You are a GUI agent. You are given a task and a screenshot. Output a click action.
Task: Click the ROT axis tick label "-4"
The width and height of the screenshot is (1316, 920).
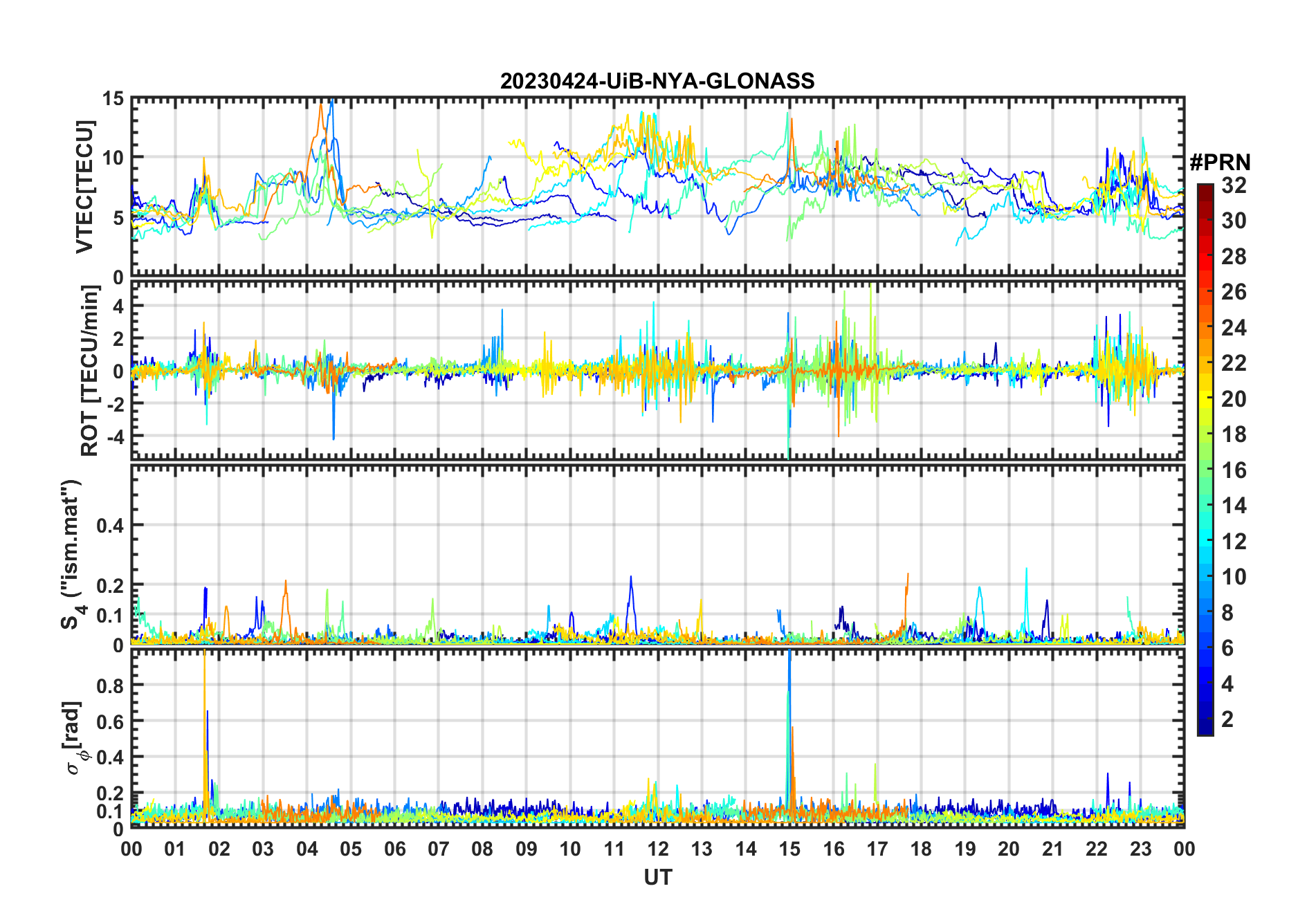(x=115, y=436)
